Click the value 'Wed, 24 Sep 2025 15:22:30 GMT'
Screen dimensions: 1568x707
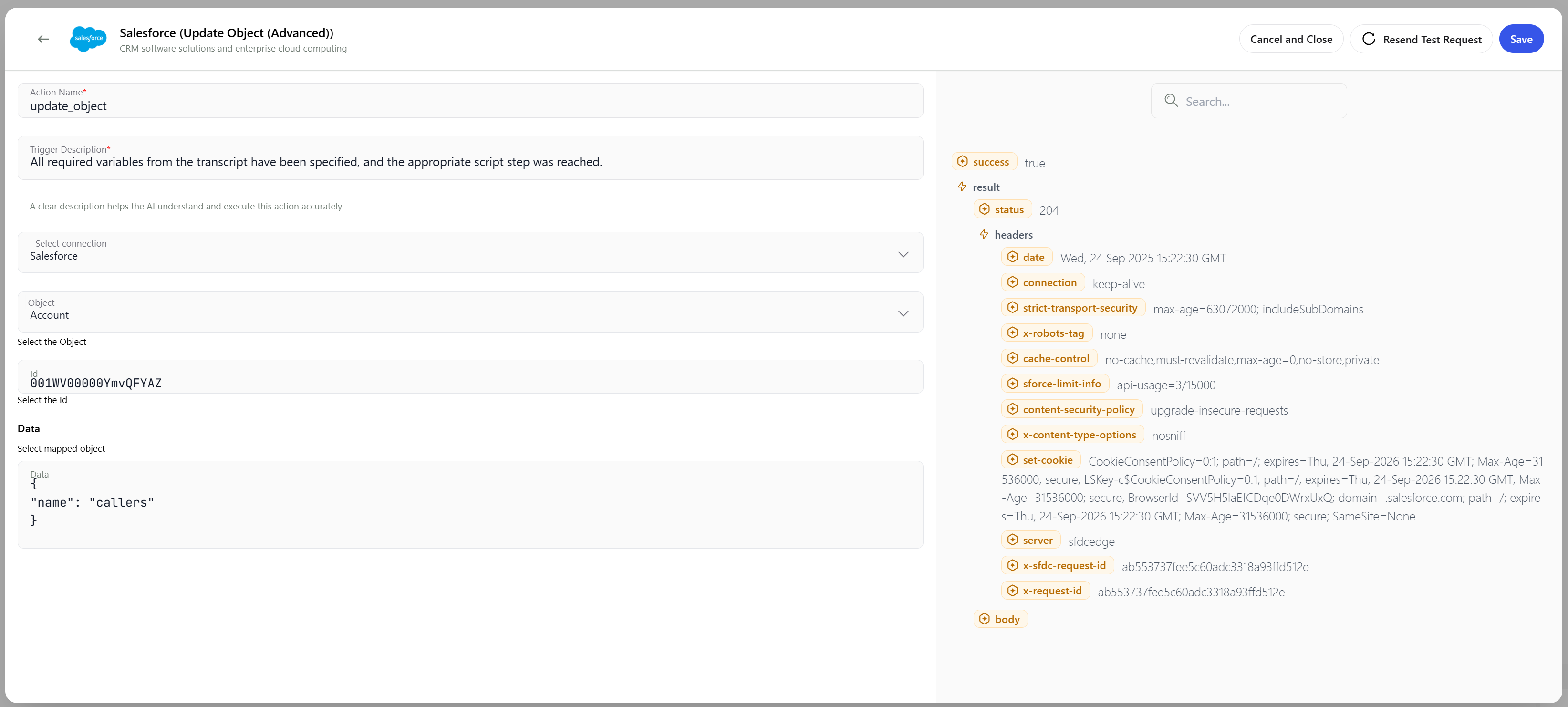(x=1142, y=258)
